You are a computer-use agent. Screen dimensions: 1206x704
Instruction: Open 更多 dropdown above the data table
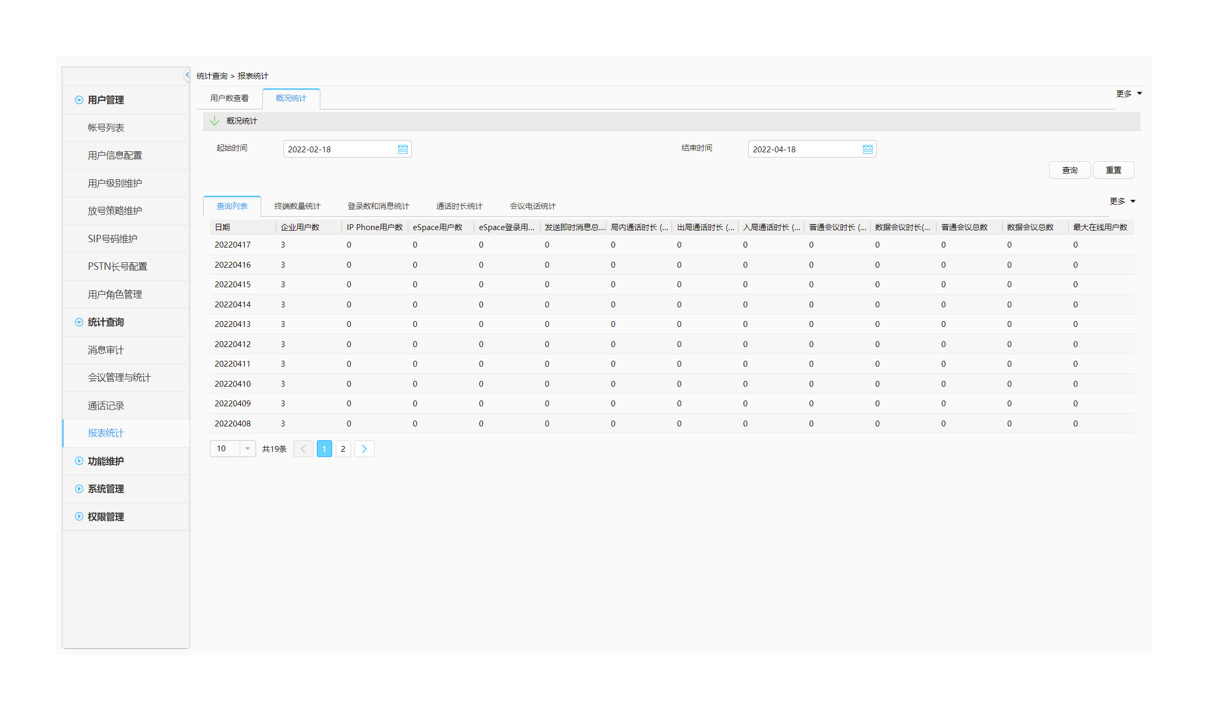[1122, 201]
